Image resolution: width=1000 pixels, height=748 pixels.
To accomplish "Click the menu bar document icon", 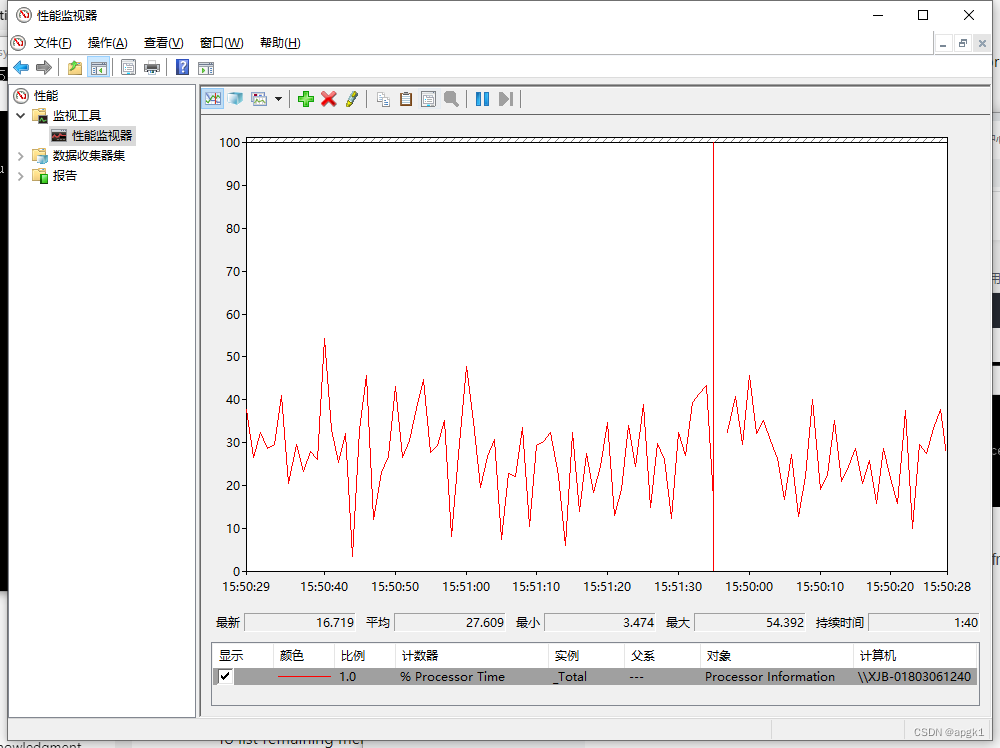I will tap(18, 43).
